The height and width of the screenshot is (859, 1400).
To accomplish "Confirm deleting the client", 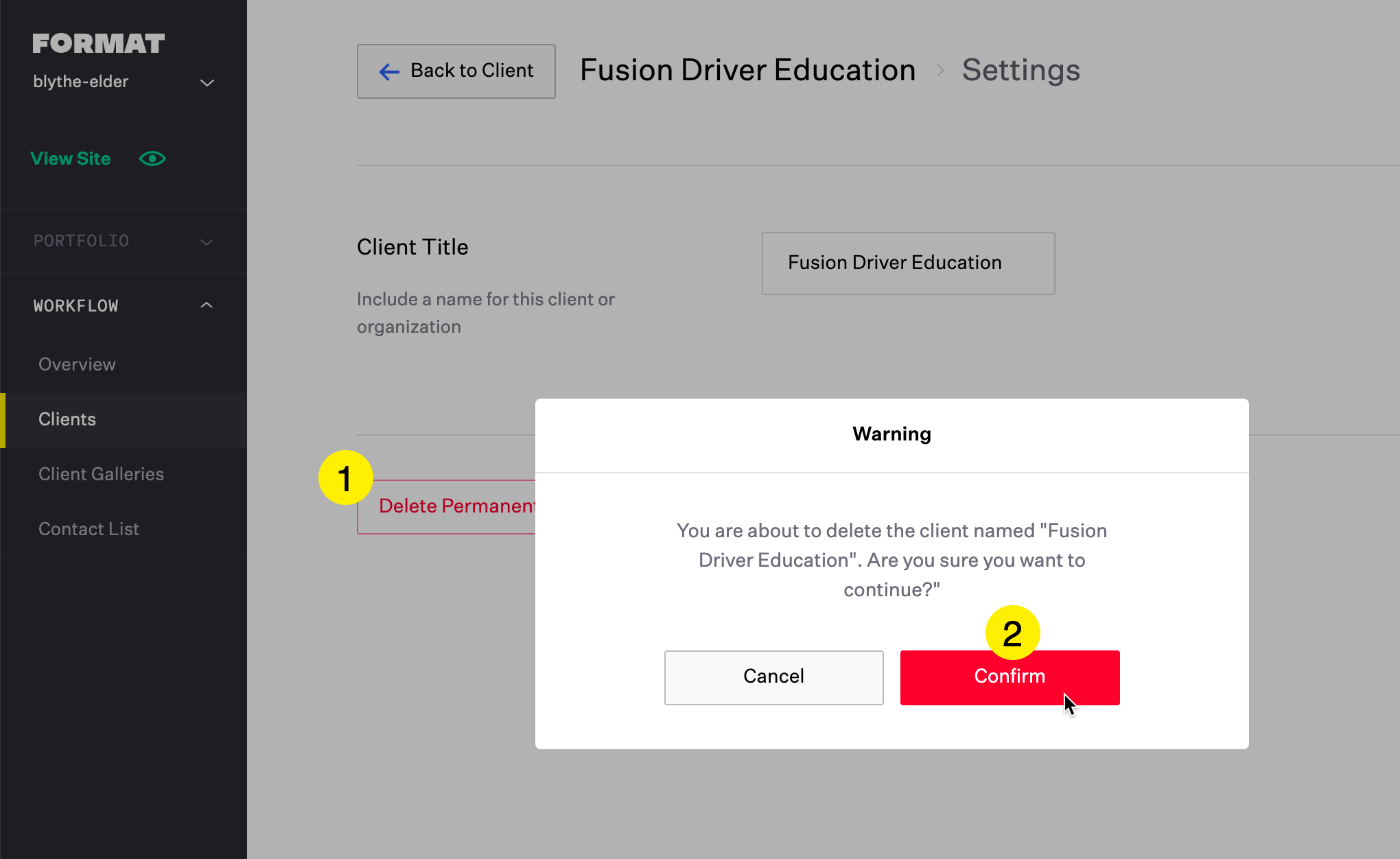I will (1010, 678).
